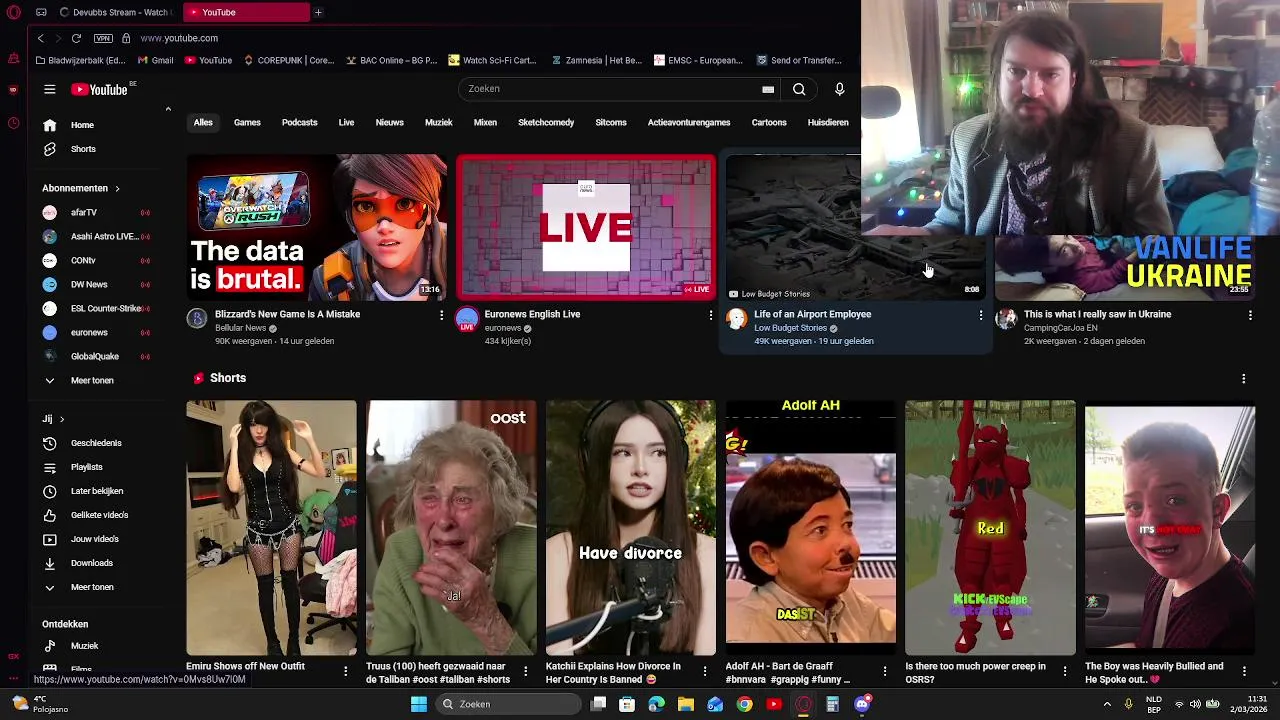Image resolution: width=1280 pixels, height=720 pixels.
Task: Expand Abonnementen section arrow
Action: (x=117, y=188)
